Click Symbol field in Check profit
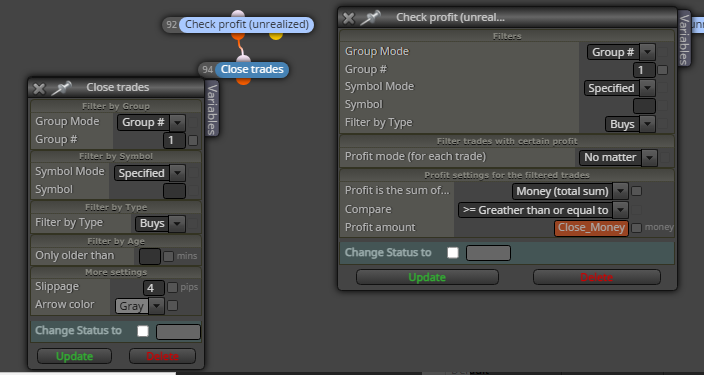704x375 pixels. [644, 106]
